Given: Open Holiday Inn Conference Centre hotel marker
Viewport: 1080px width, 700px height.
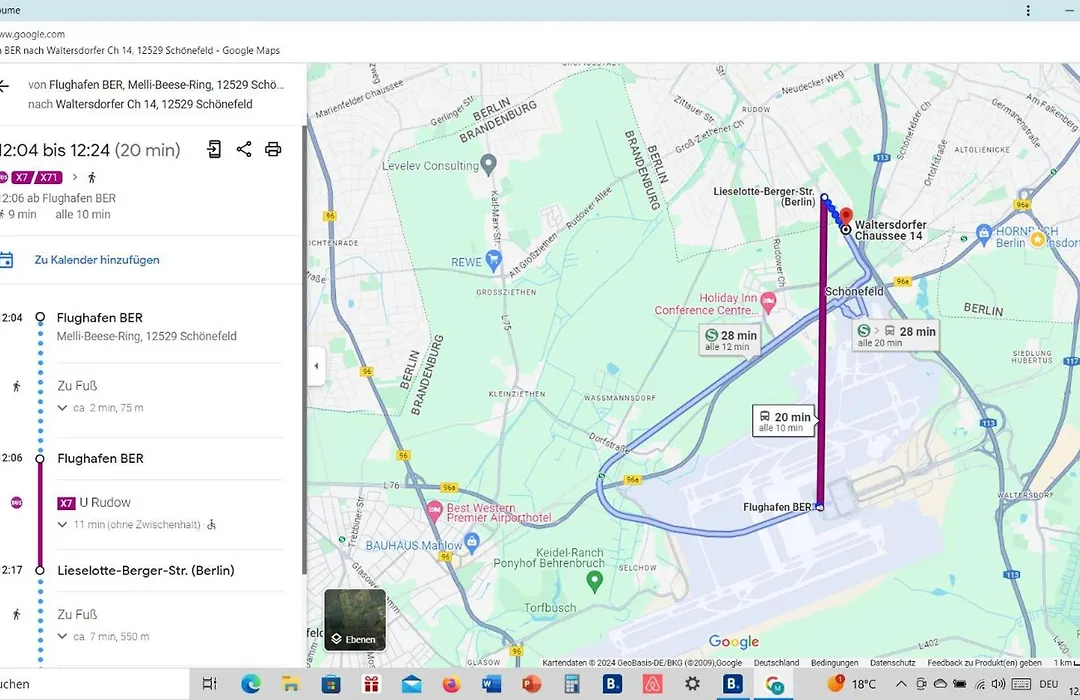Looking at the screenshot, I should point(768,301).
